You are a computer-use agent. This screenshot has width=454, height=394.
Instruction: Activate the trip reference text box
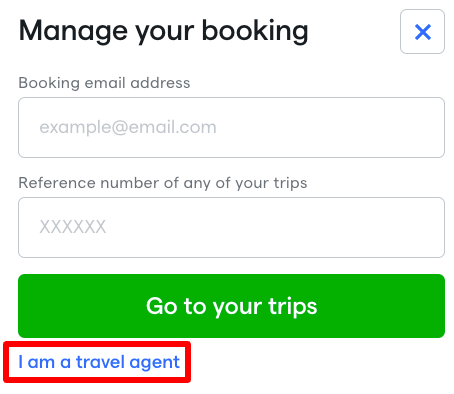pyautogui.click(x=231, y=227)
